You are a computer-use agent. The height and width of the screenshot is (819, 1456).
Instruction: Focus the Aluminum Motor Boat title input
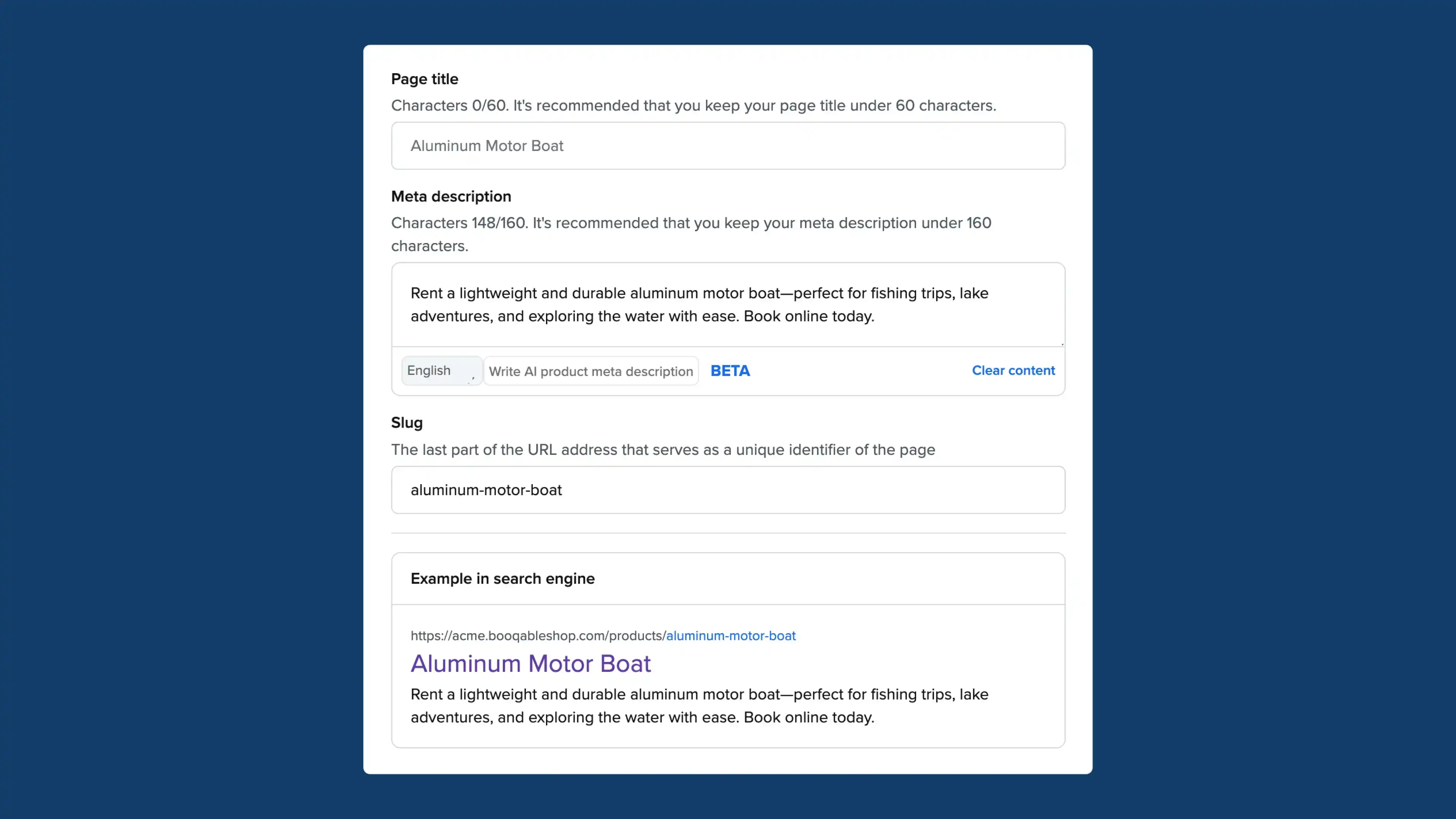tap(728, 145)
